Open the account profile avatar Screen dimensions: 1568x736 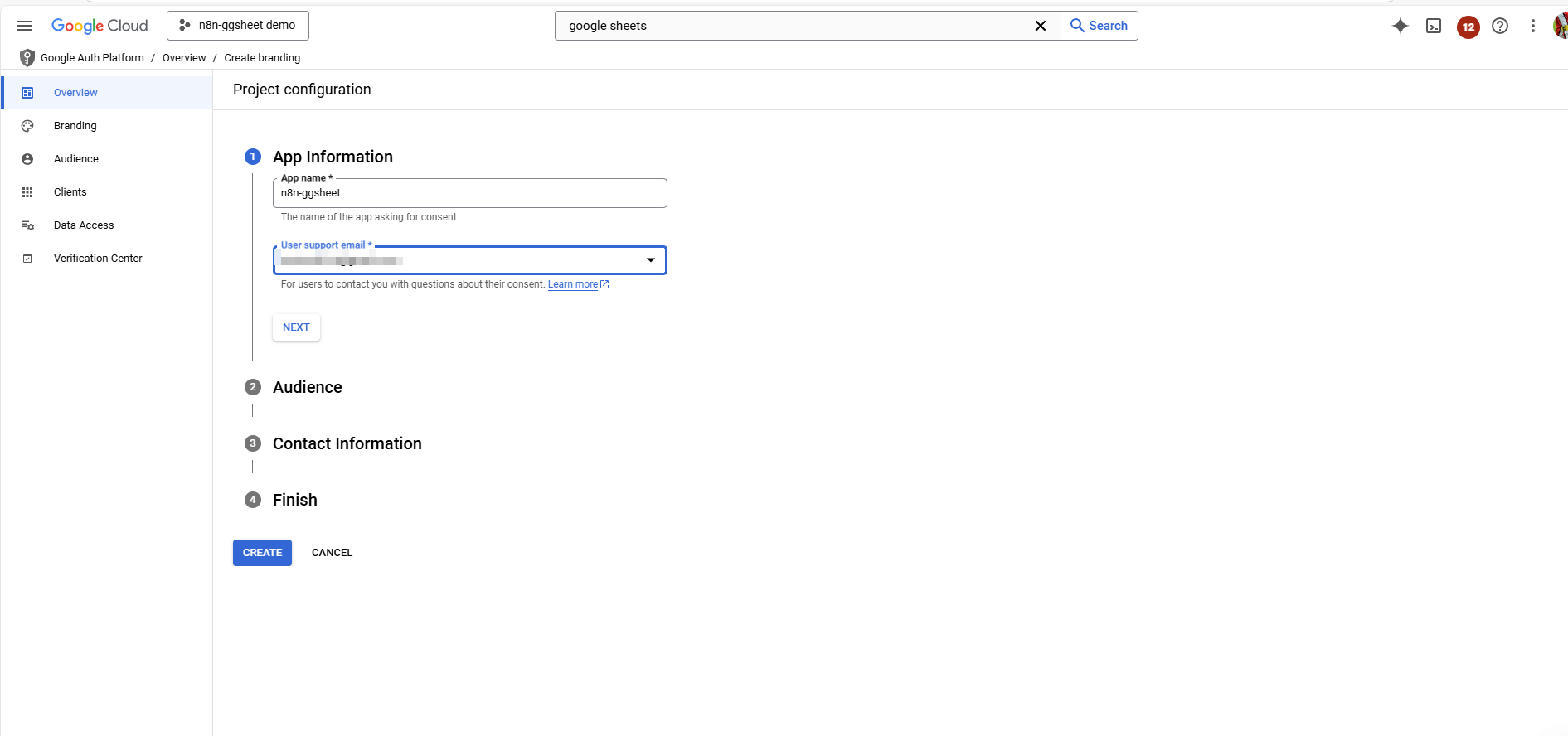coord(1561,26)
